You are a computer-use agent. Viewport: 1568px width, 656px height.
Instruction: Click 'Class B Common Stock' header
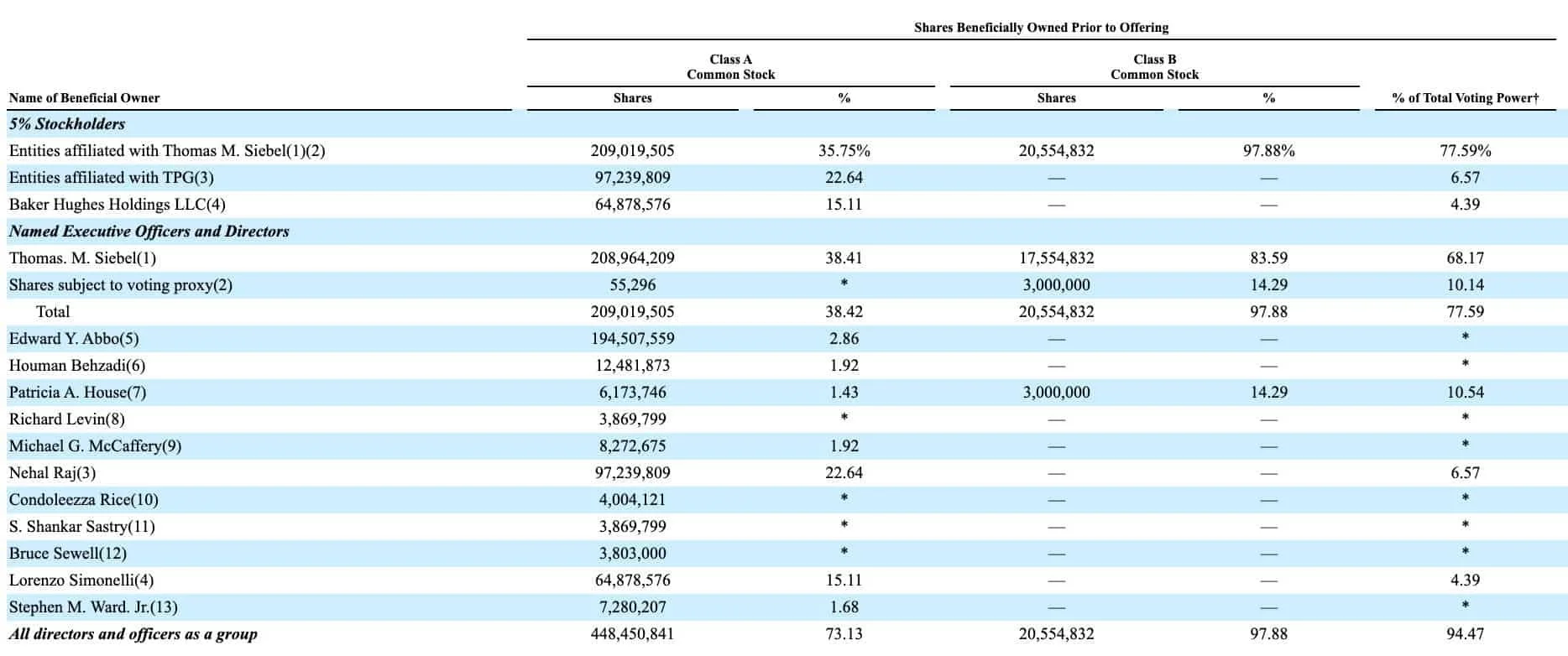click(1155, 67)
